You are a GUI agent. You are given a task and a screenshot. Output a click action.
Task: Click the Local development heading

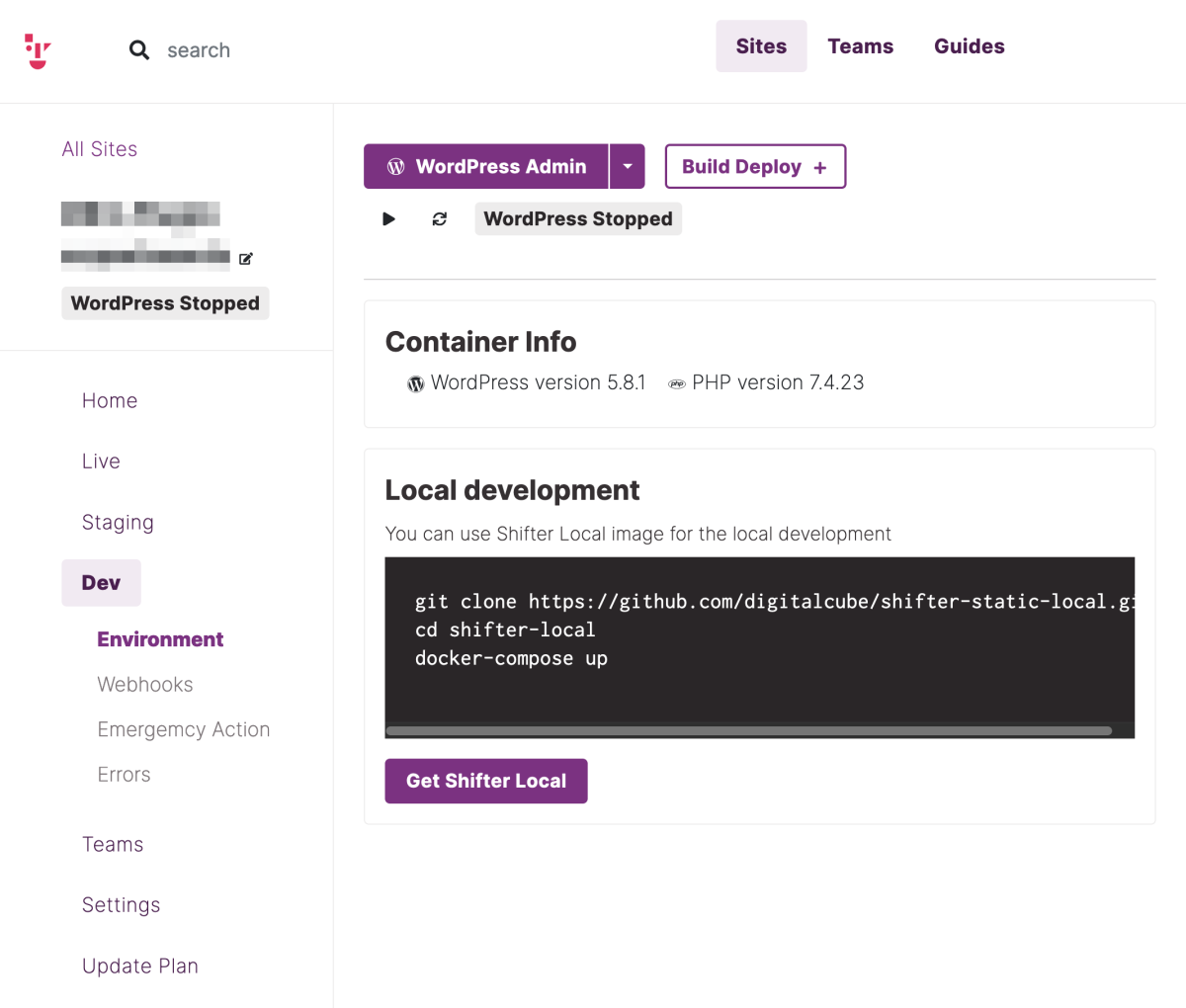coord(512,490)
